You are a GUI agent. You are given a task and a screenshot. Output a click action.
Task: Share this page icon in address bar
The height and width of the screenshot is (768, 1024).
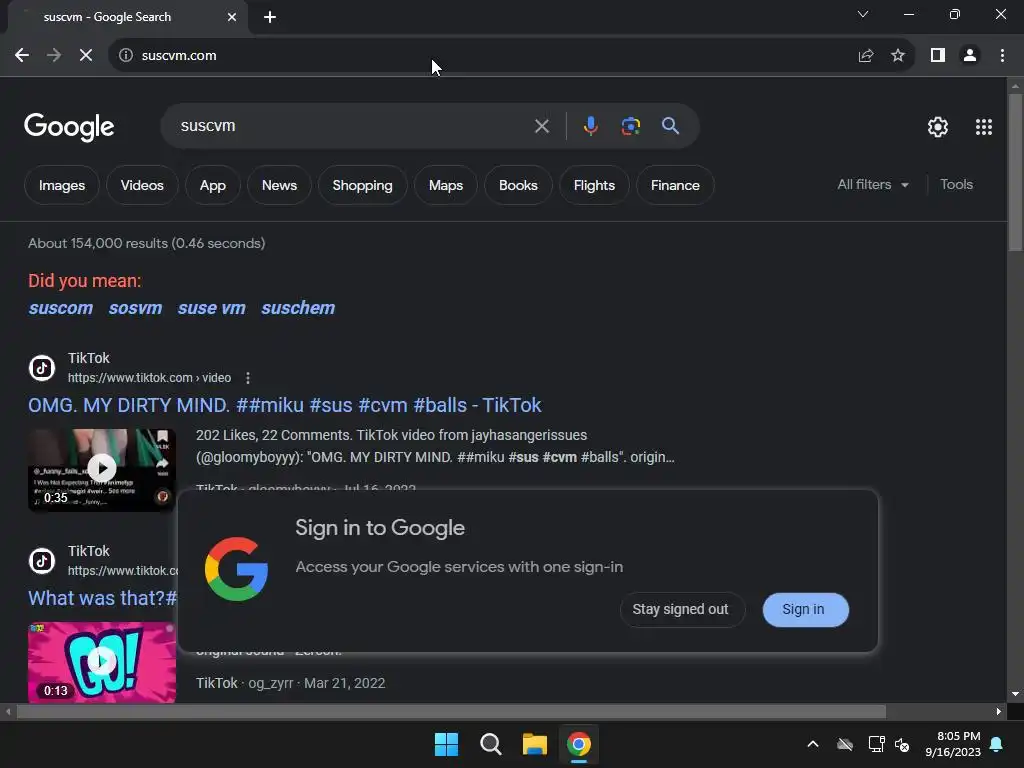(866, 56)
